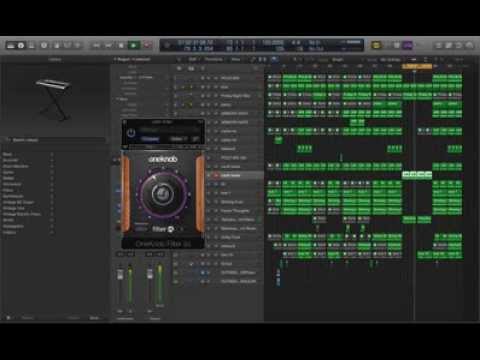Click the Save button in Library
This screenshot has width=480, height=360.
(95, 318)
